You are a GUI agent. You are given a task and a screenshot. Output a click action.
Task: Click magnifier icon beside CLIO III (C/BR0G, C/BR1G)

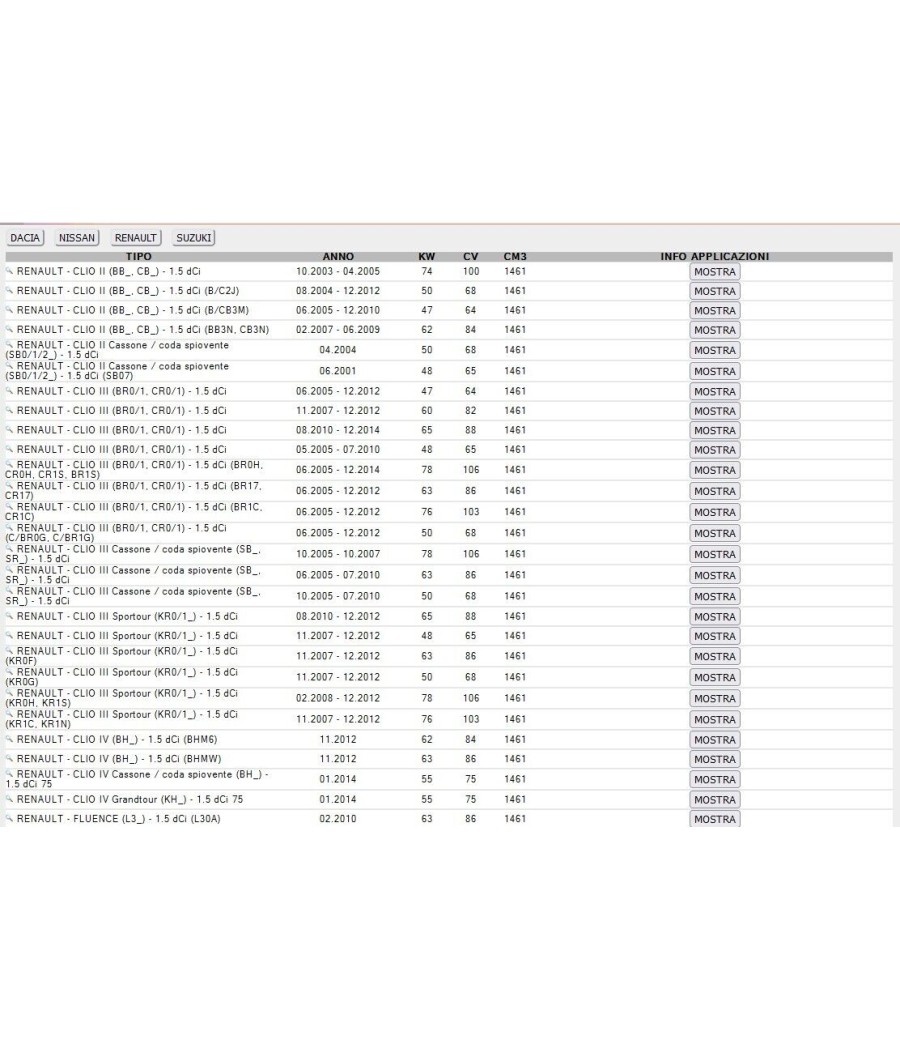pos(9,528)
